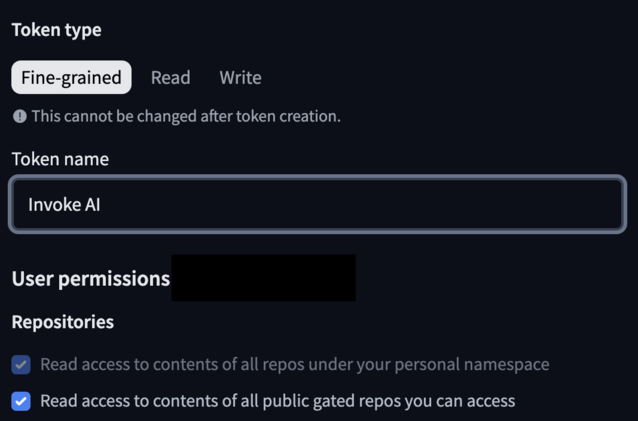Uncheck public gated repos read access checkbox

pos(21,401)
